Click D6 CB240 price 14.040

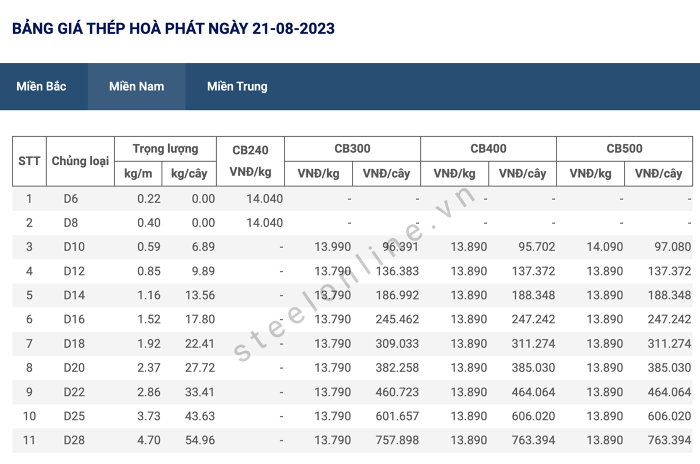pyautogui.click(x=265, y=199)
